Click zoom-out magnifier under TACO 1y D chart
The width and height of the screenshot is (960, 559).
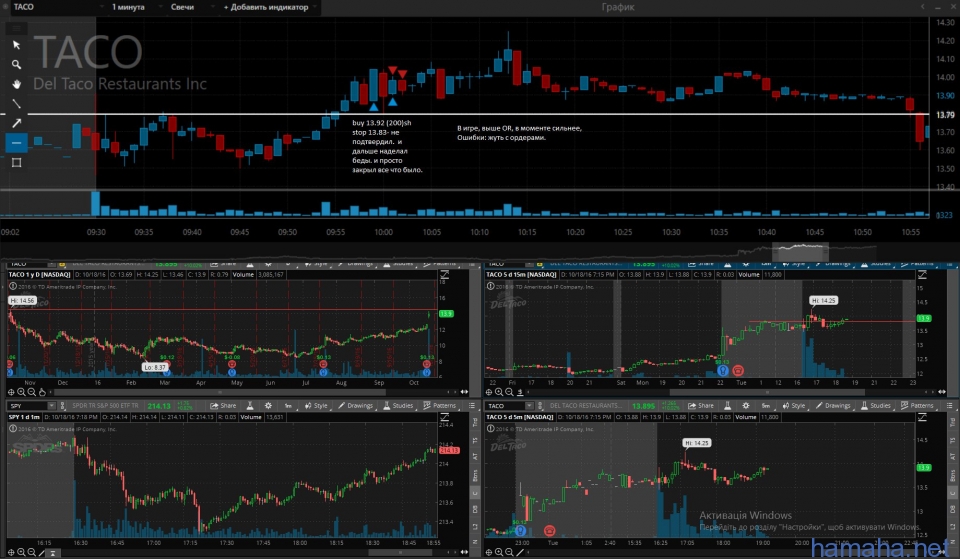click(x=32, y=392)
